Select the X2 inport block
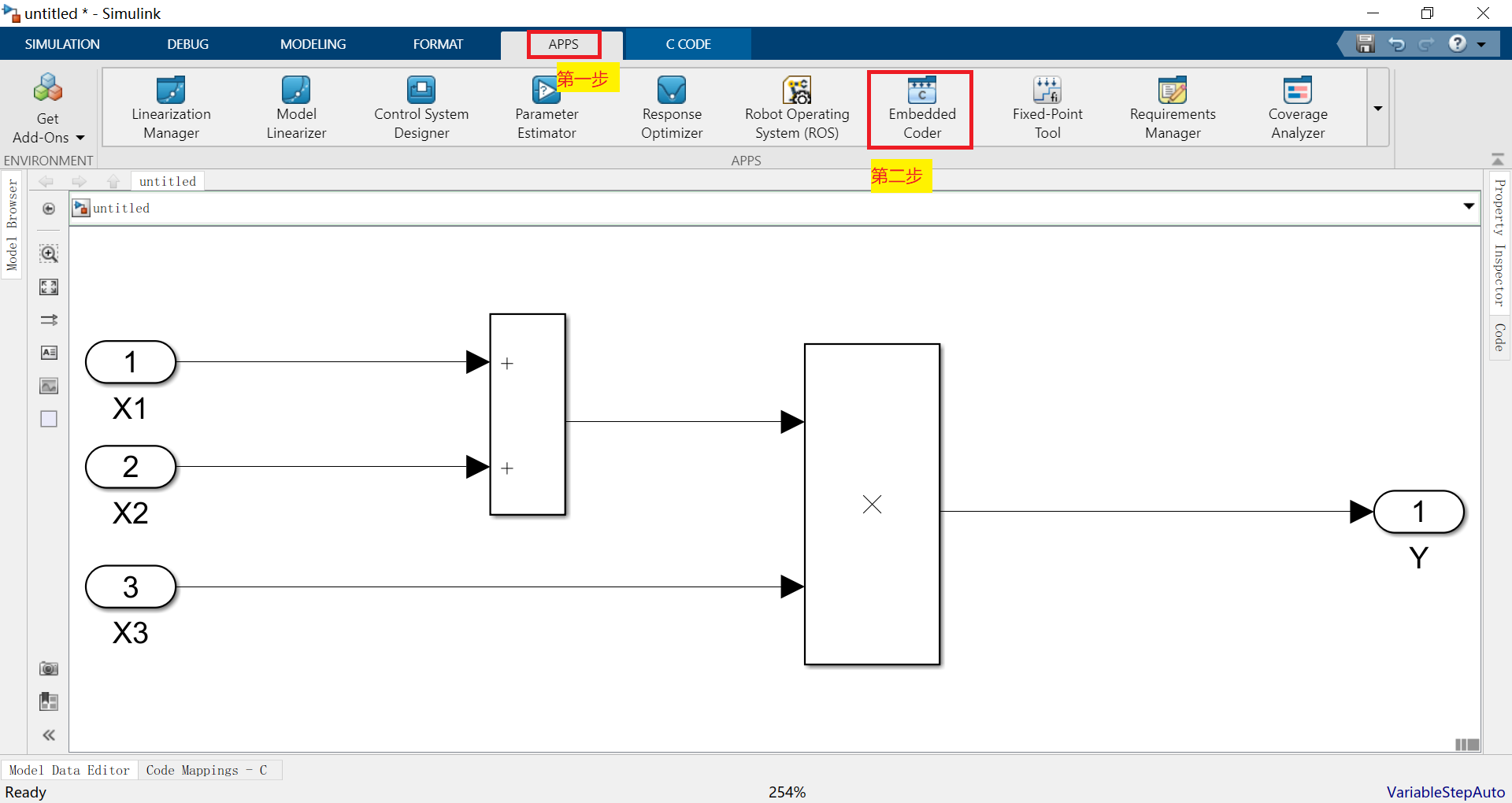Image resolution: width=1512 pixels, height=803 pixels. (x=131, y=467)
